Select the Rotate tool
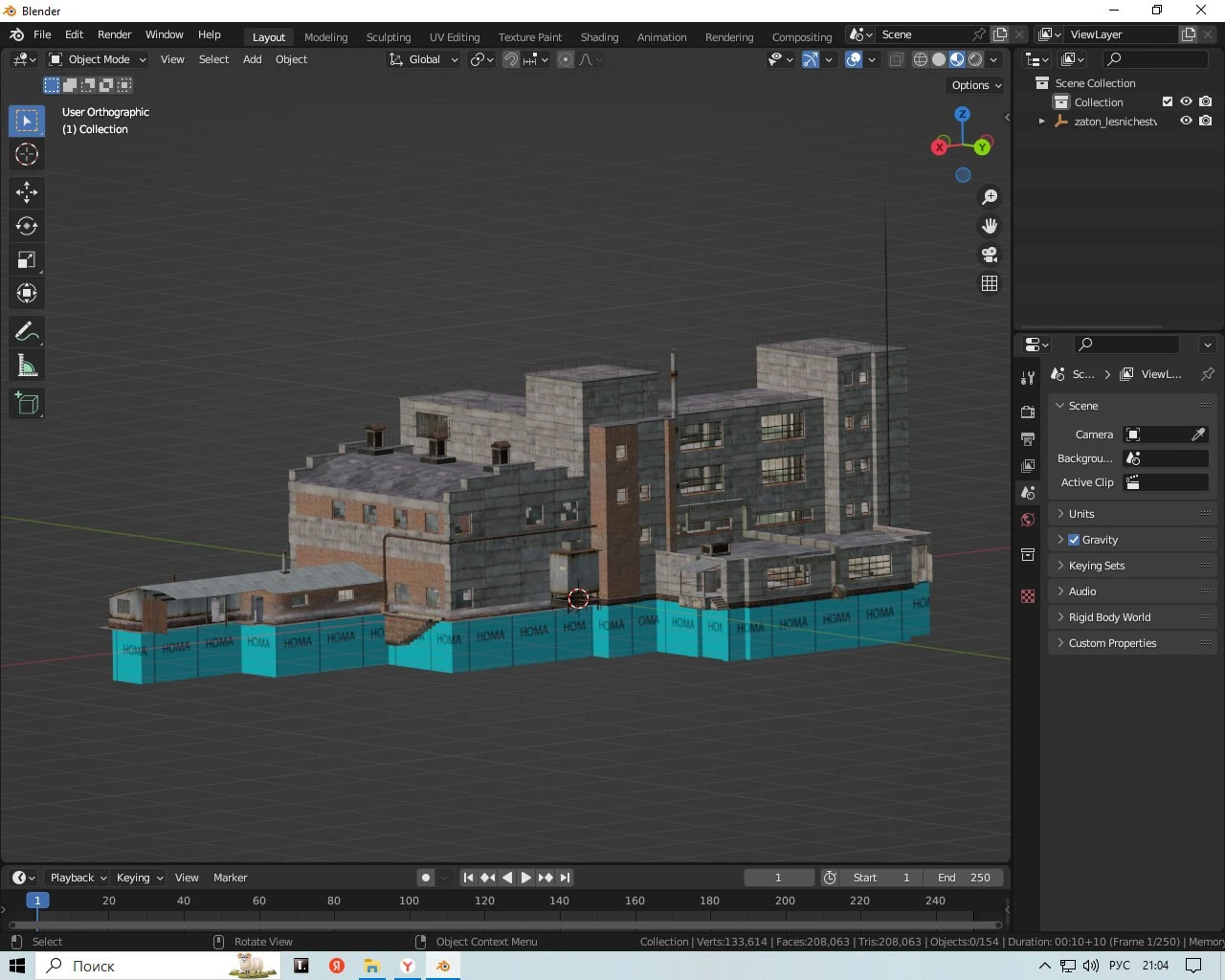The image size is (1225, 980). (x=27, y=226)
